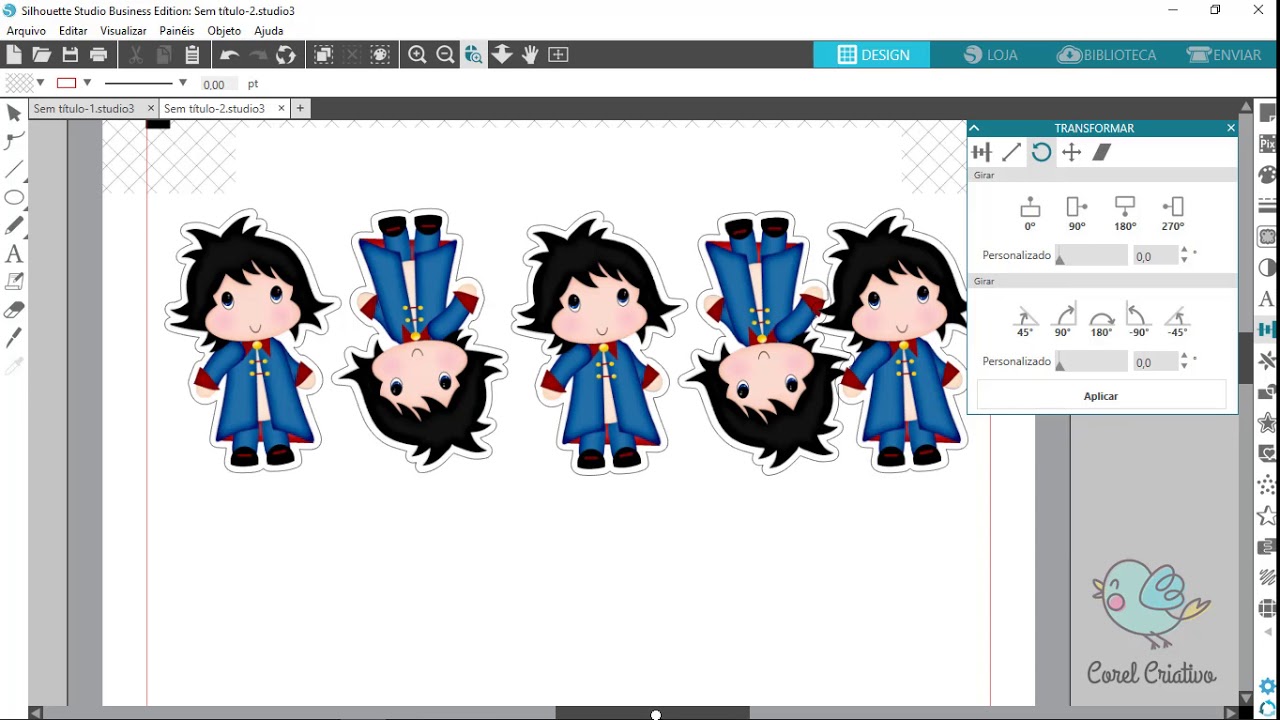Activate the zoom selection tool
The width and height of the screenshot is (1280, 720).
(x=474, y=55)
